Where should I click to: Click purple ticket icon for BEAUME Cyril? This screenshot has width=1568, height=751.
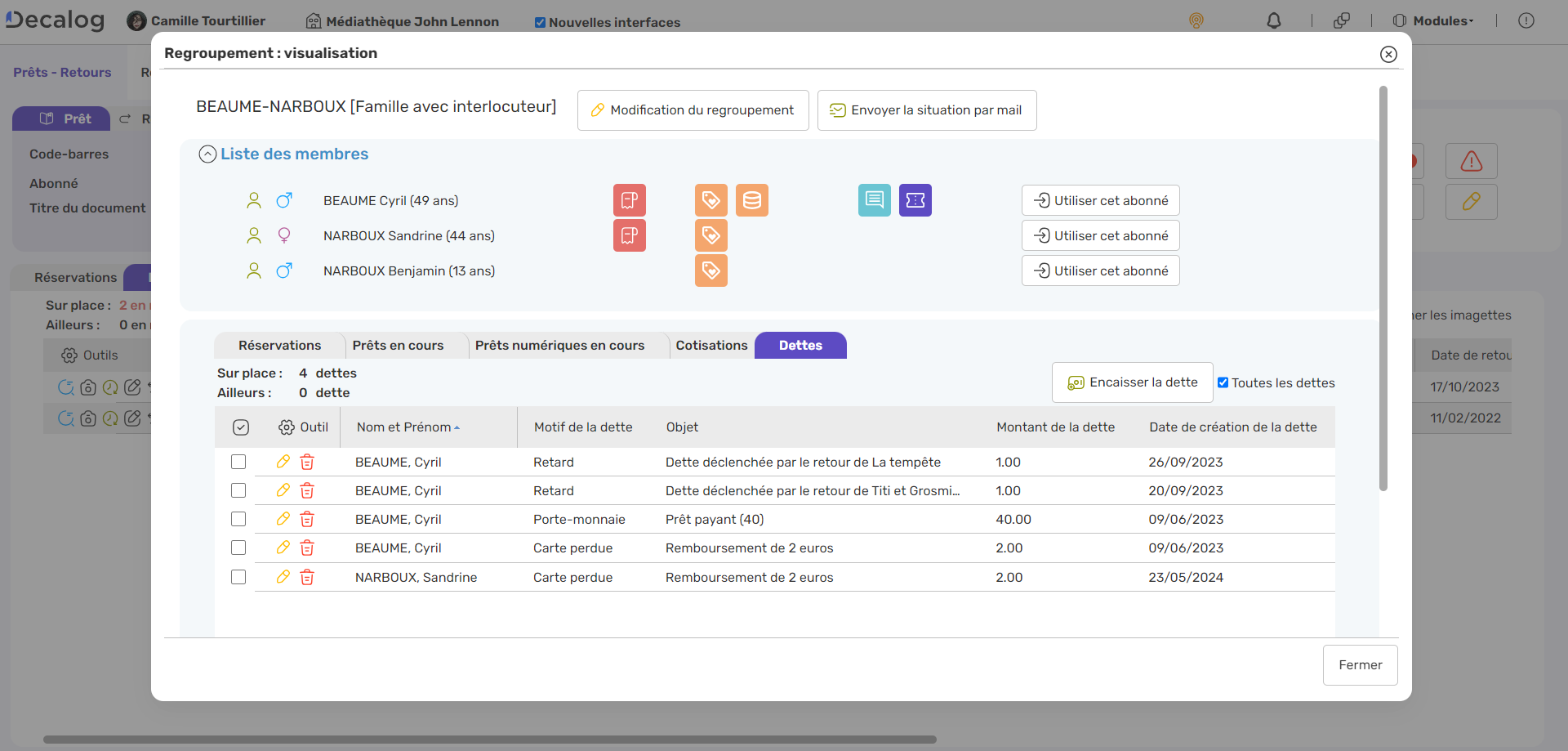point(915,200)
